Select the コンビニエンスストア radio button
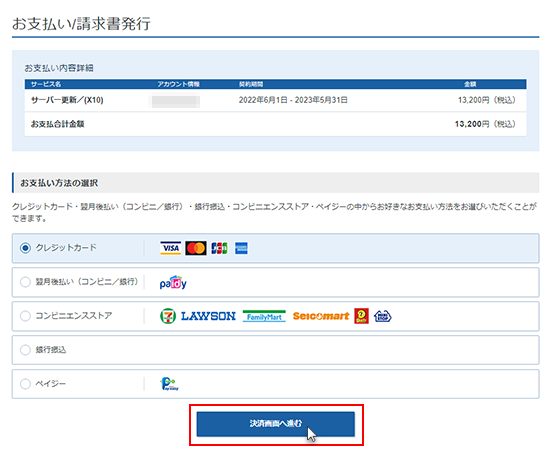Image resolution: width=550 pixels, height=460 pixels. tap(25, 316)
